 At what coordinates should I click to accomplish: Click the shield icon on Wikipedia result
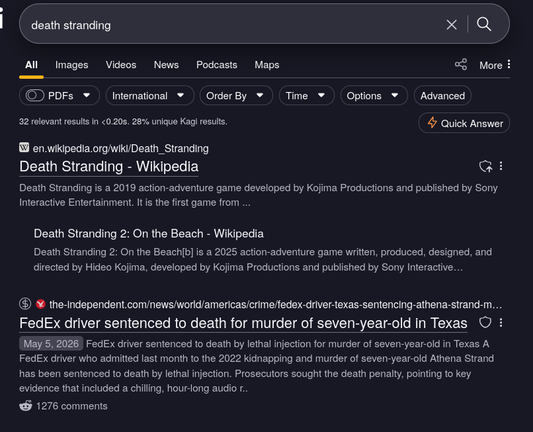point(485,166)
